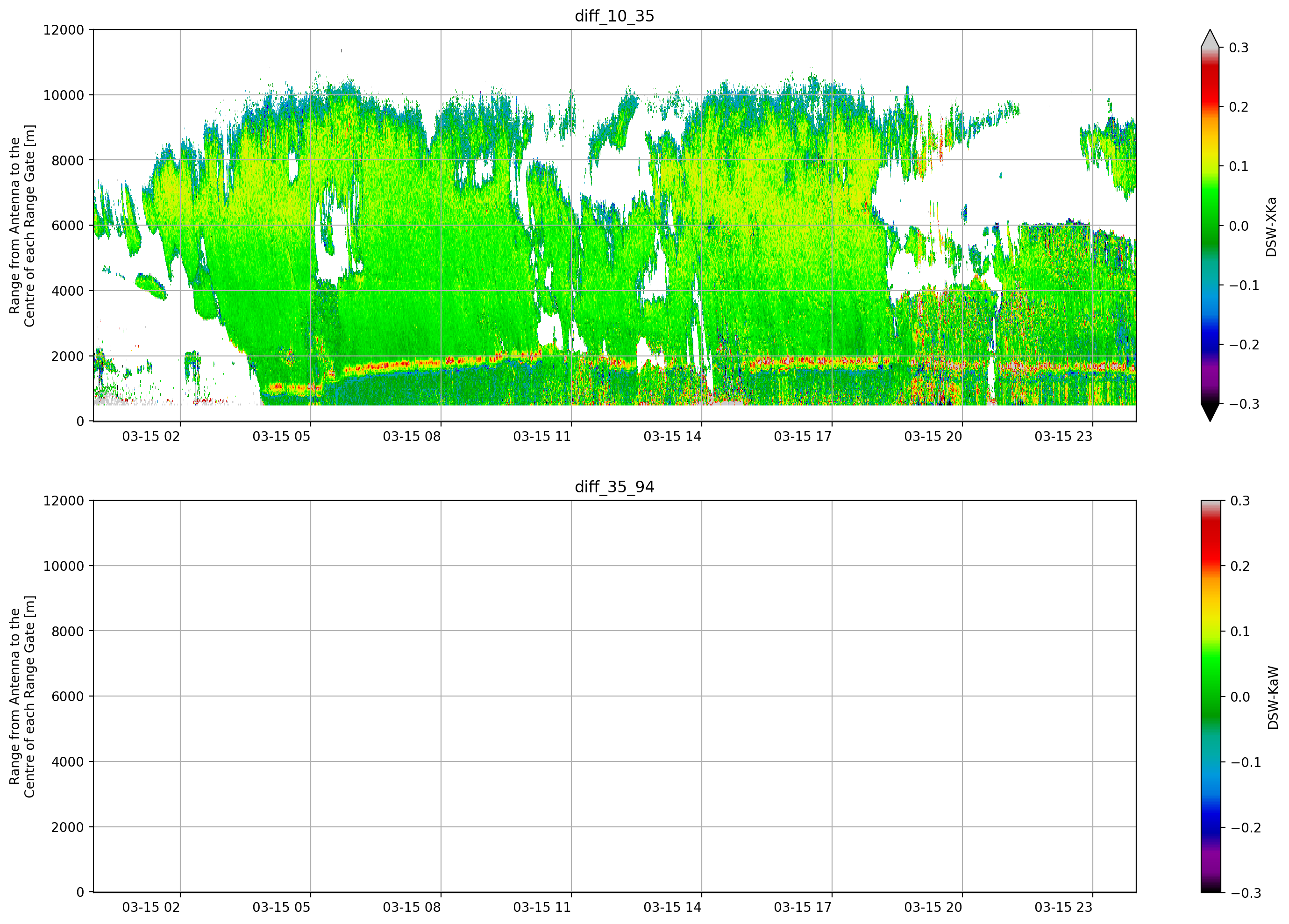Select the 0.0 tick on DSW-XKa colorbar
The height and width of the screenshot is (924, 1289).
click(x=1238, y=226)
